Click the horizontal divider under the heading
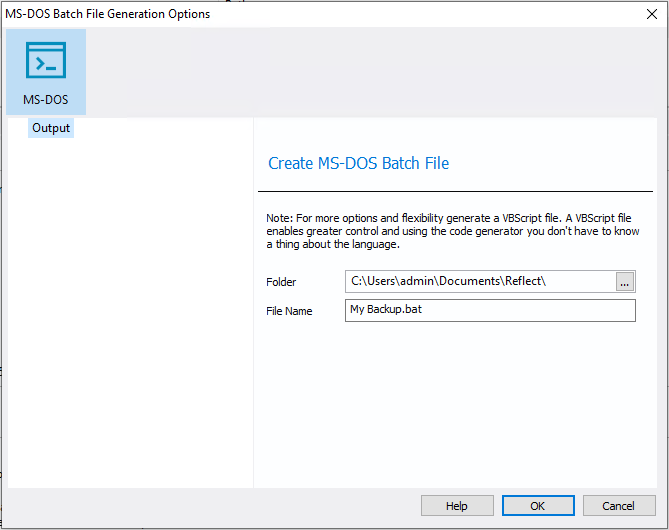Viewport: 669px width, 530px height. pos(455,192)
